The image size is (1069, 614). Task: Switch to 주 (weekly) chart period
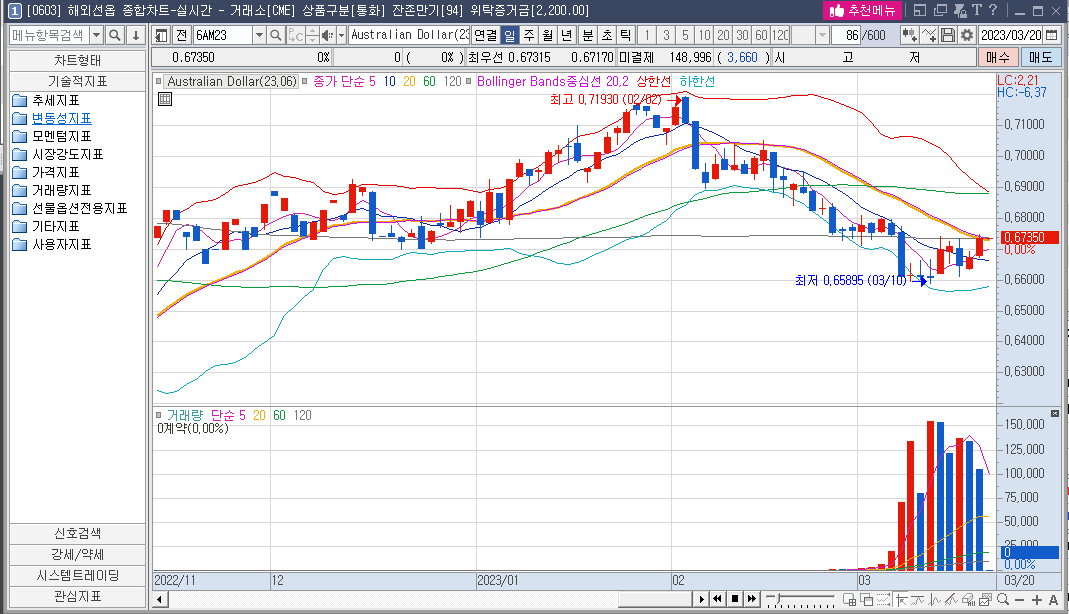pos(528,35)
